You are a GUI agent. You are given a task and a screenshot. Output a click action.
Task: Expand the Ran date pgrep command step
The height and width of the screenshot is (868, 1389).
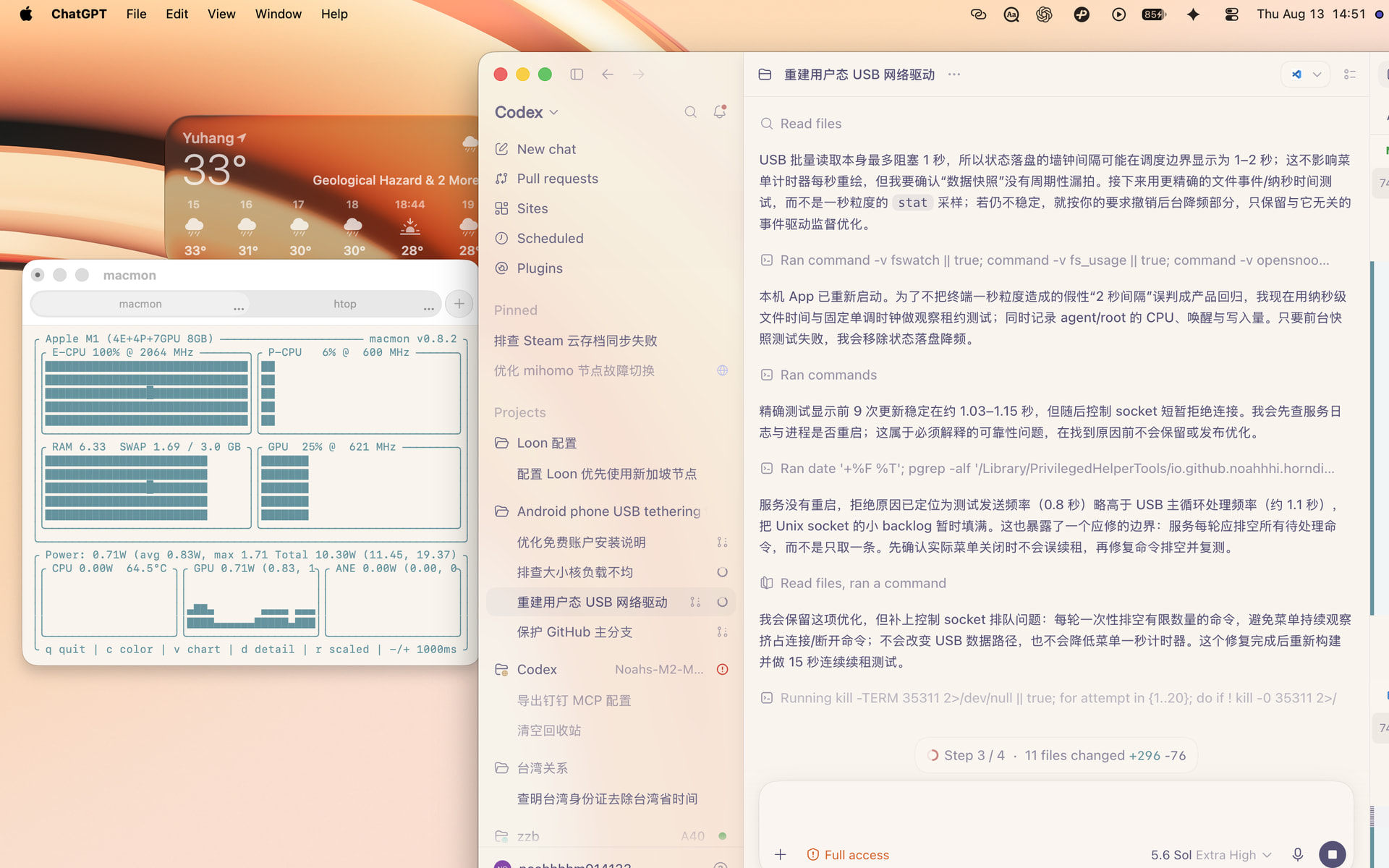1048,468
